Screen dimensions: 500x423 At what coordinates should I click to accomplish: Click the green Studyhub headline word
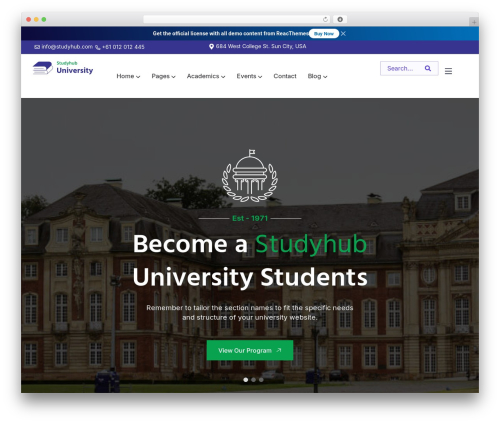tap(311, 244)
